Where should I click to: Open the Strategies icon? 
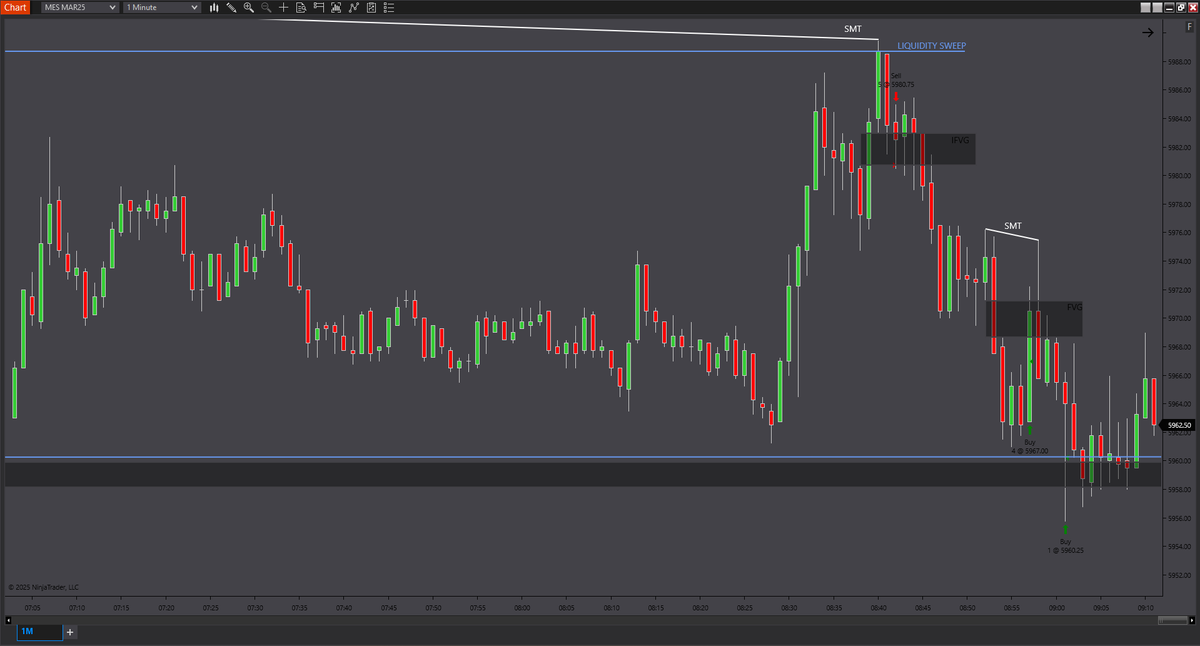pyautogui.click(x=371, y=7)
